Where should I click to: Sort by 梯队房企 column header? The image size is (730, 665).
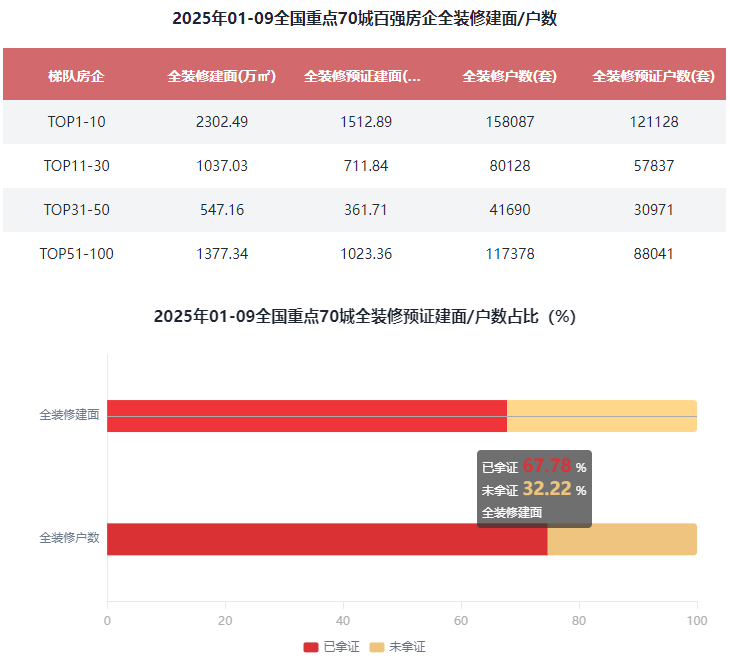point(77,75)
